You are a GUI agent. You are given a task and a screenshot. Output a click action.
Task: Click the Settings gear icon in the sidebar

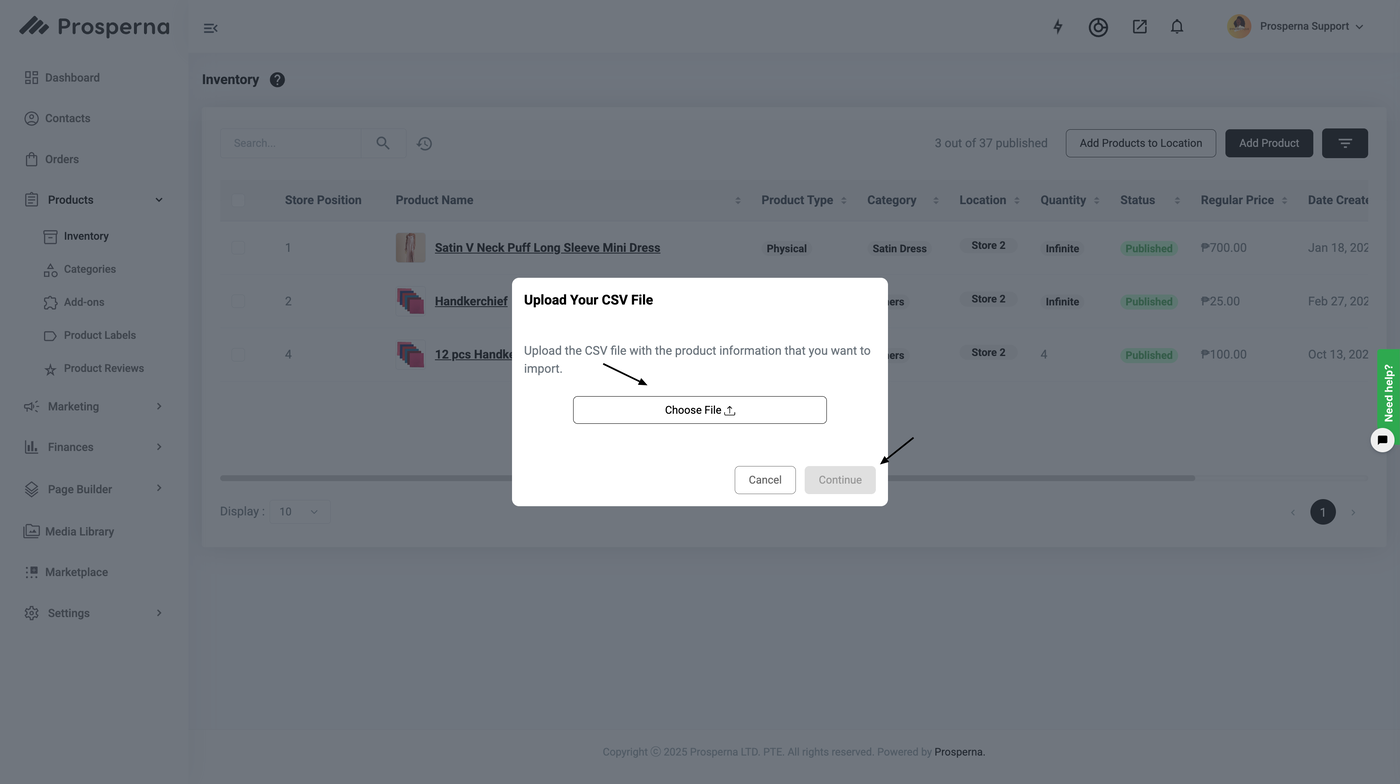[31, 613]
